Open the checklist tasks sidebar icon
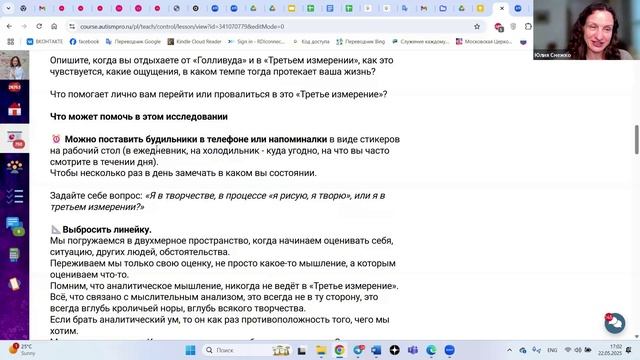Viewport: 640px width, 360px height. tap(15, 196)
